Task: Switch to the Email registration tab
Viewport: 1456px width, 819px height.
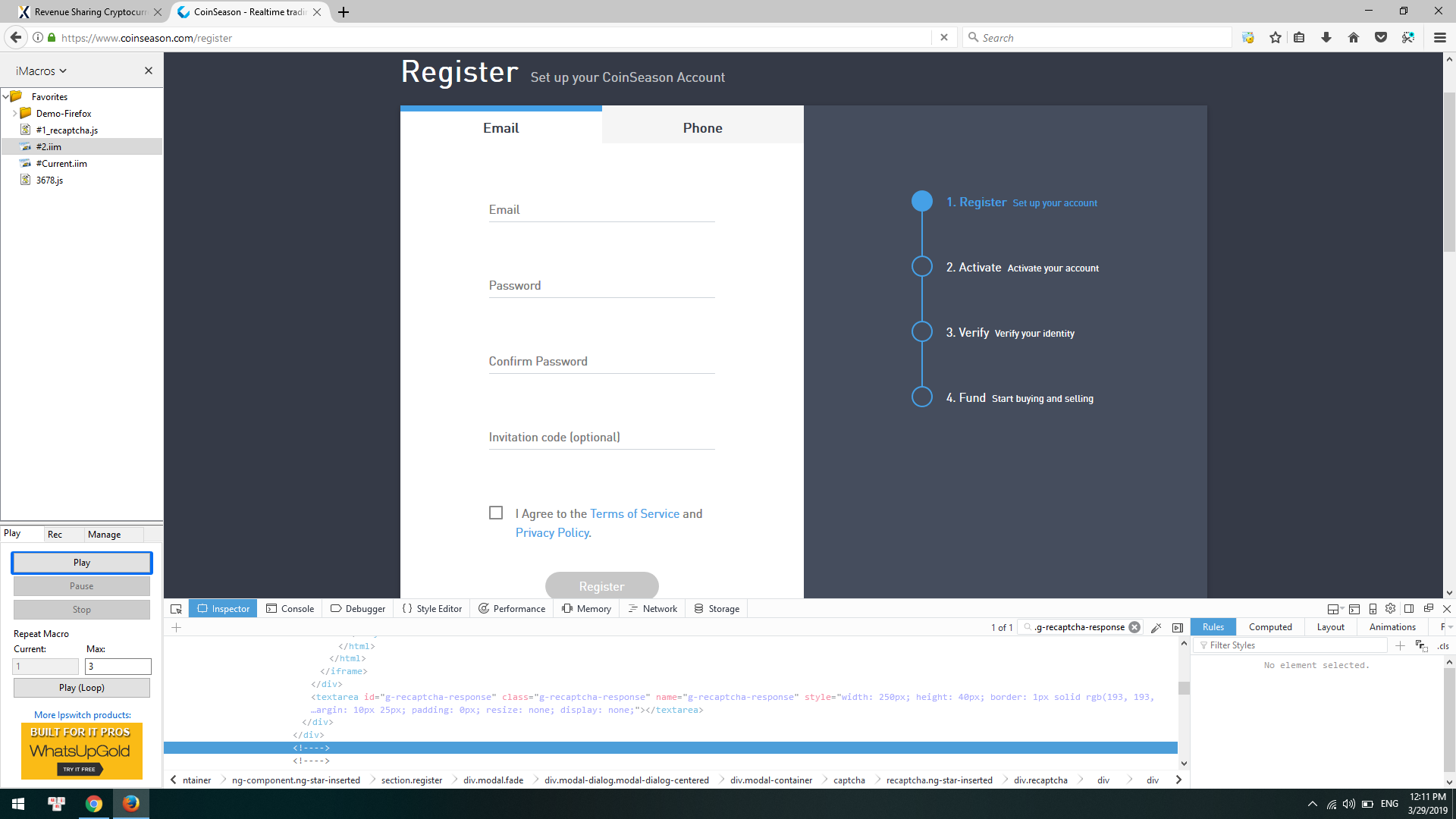Action: 500,127
